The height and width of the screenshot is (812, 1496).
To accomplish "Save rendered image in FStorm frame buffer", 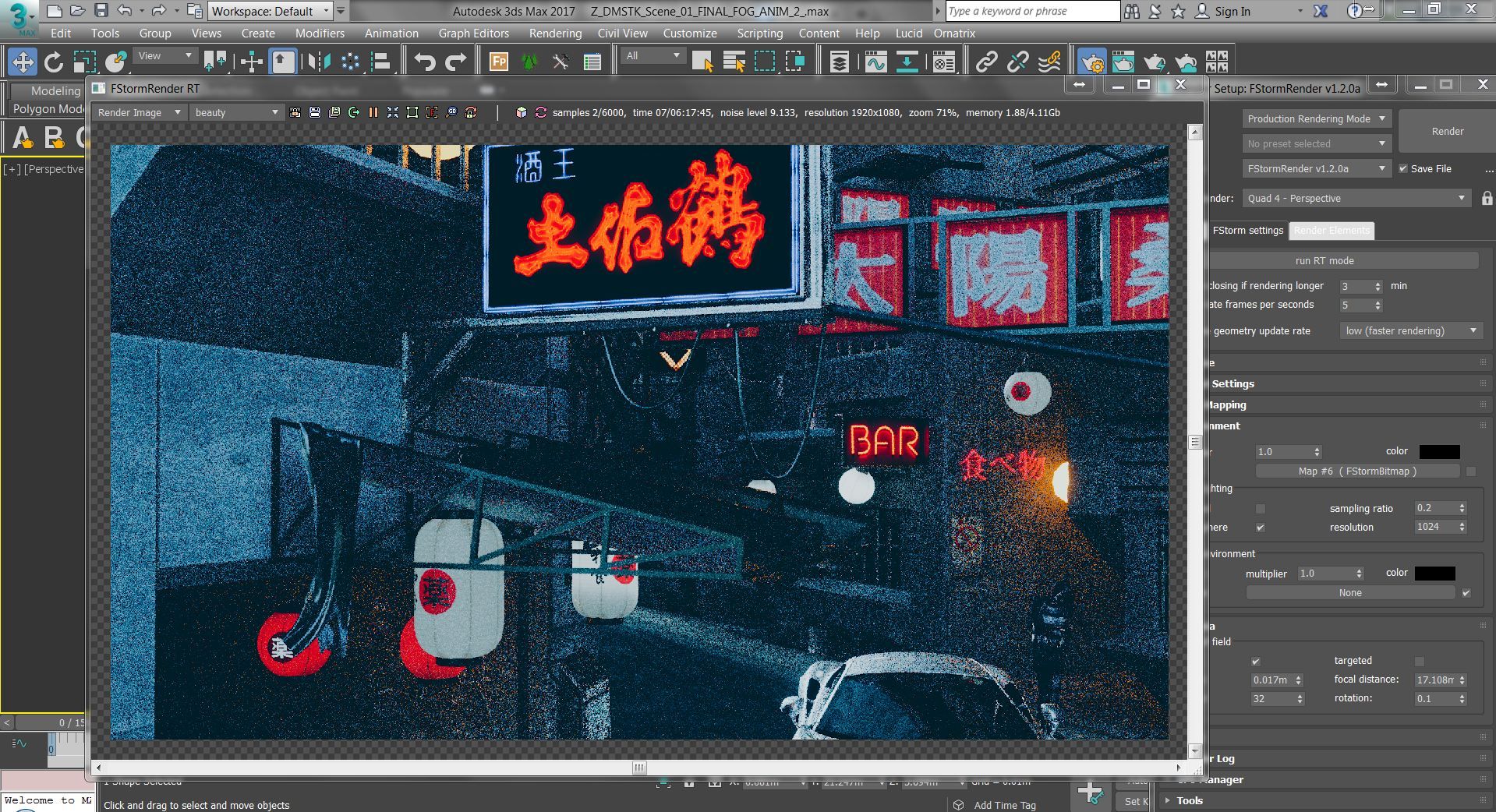I will [x=315, y=112].
